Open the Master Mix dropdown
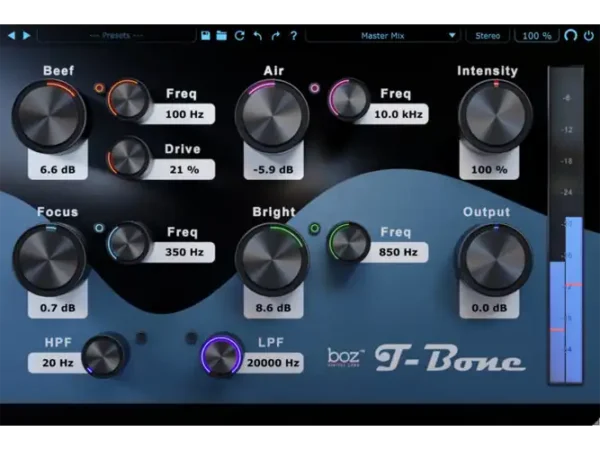The height and width of the screenshot is (450, 600). tap(383, 36)
